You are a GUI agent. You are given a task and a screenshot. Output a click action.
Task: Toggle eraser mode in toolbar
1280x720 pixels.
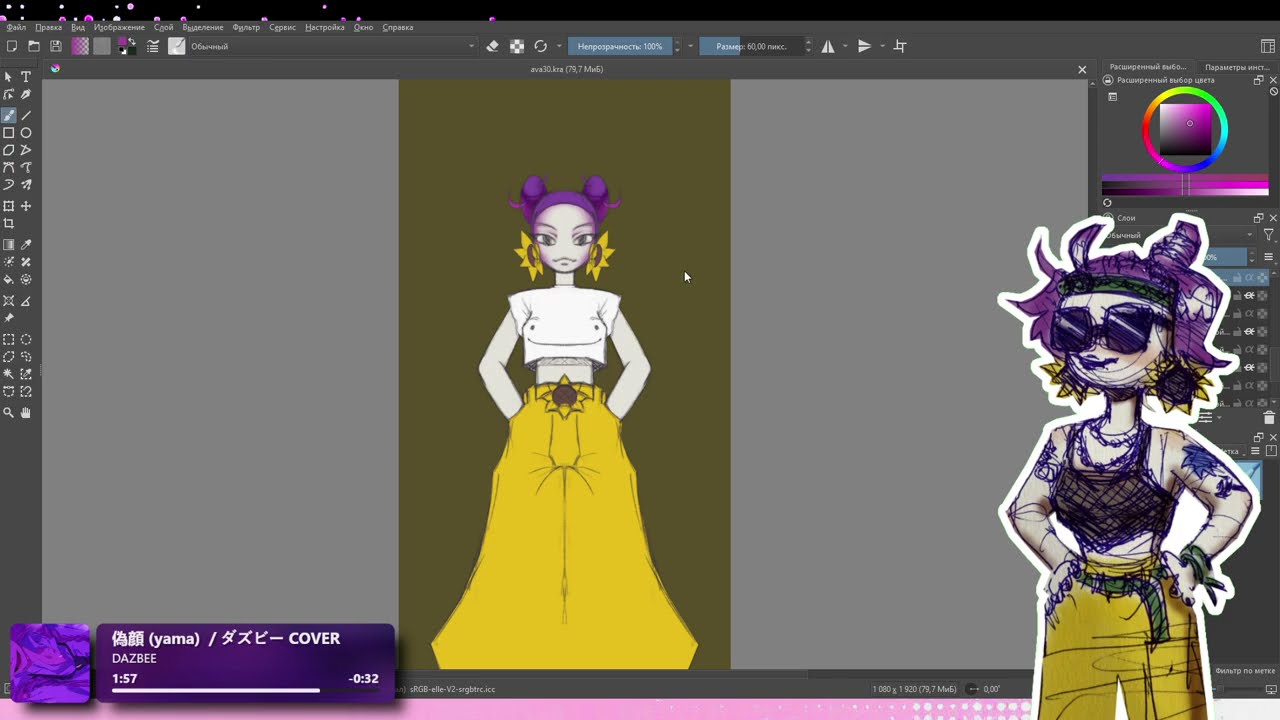pyautogui.click(x=492, y=46)
